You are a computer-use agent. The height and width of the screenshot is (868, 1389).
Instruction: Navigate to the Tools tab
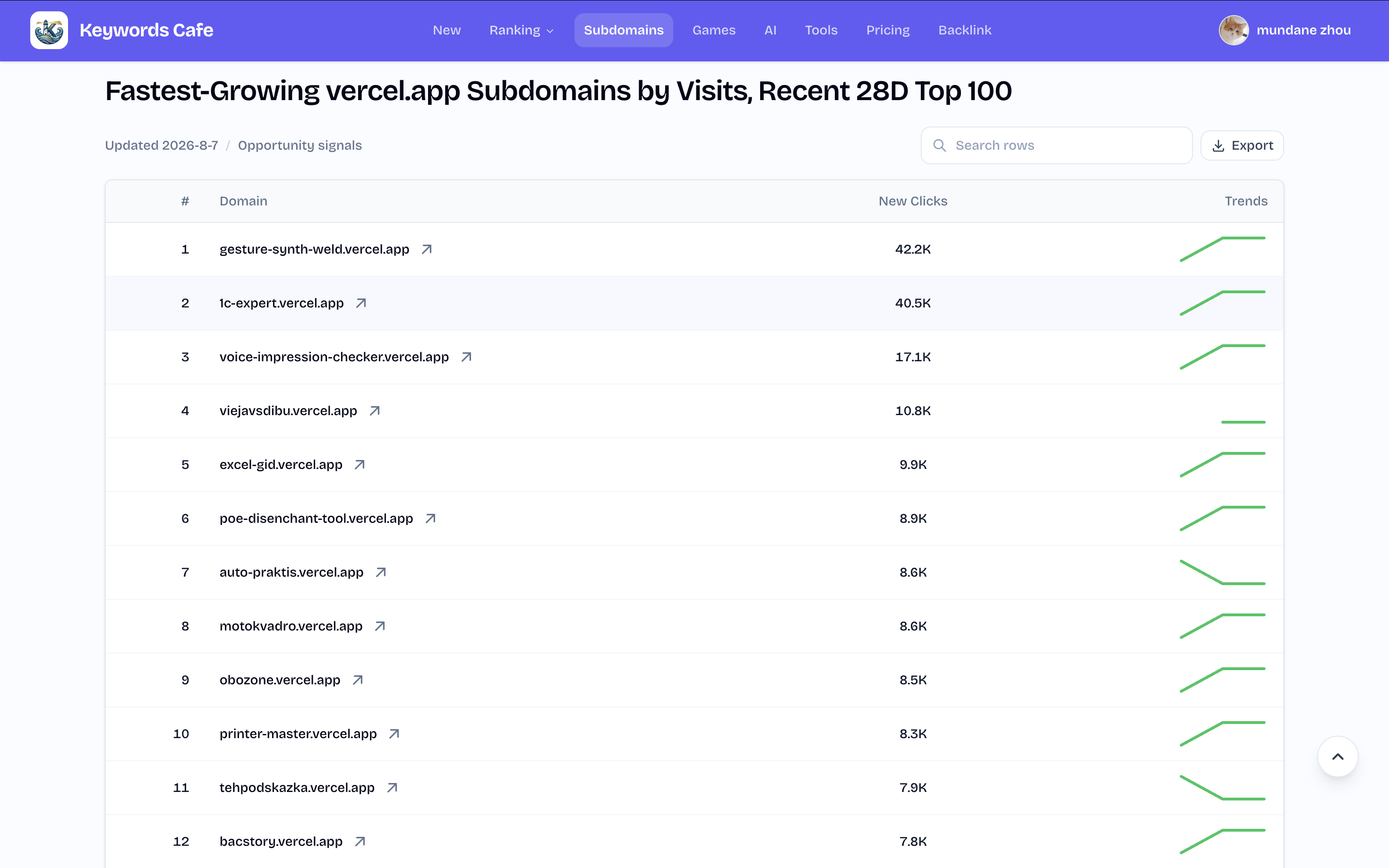coord(821,30)
